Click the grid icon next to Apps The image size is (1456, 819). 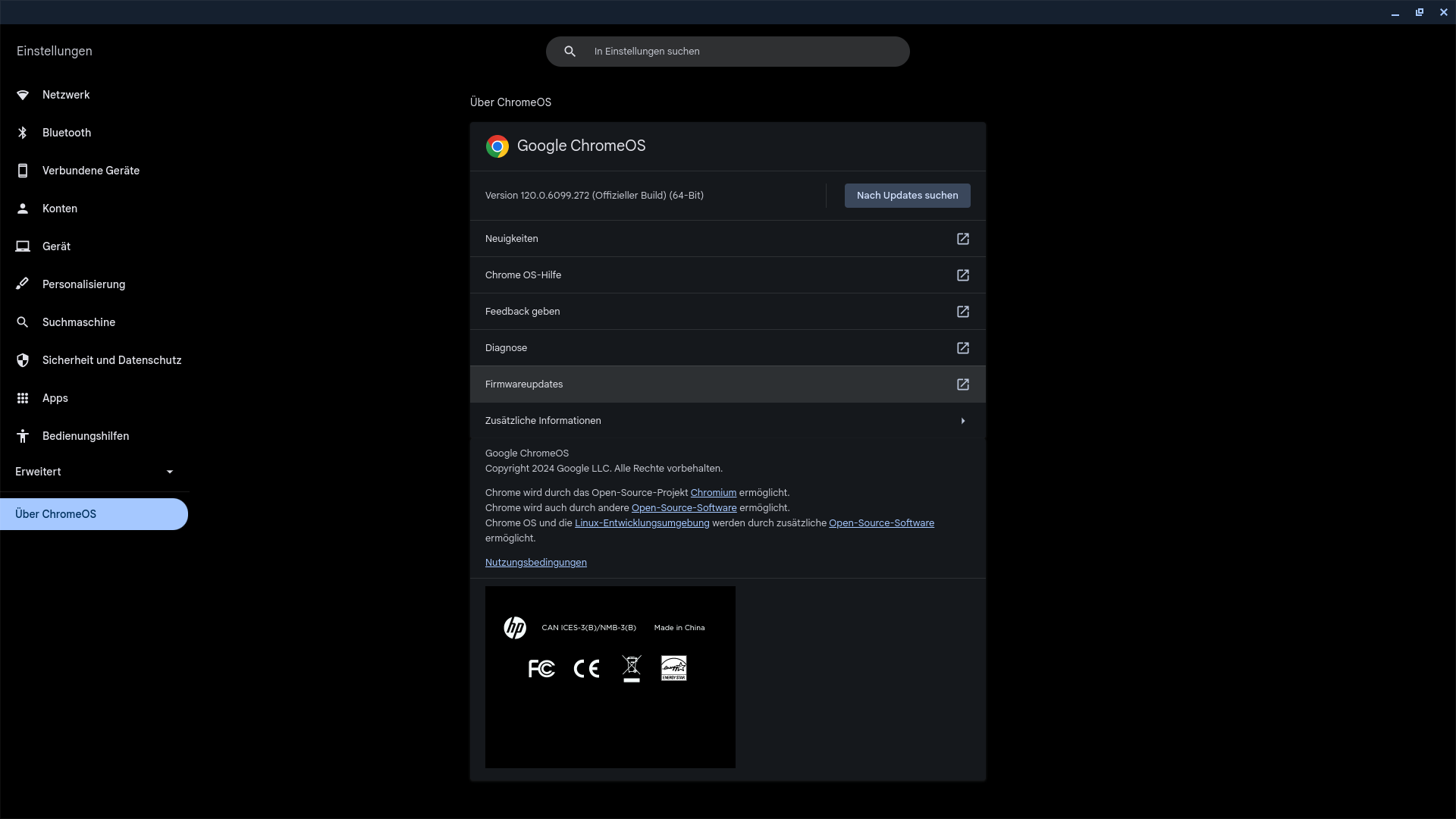[23, 398]
